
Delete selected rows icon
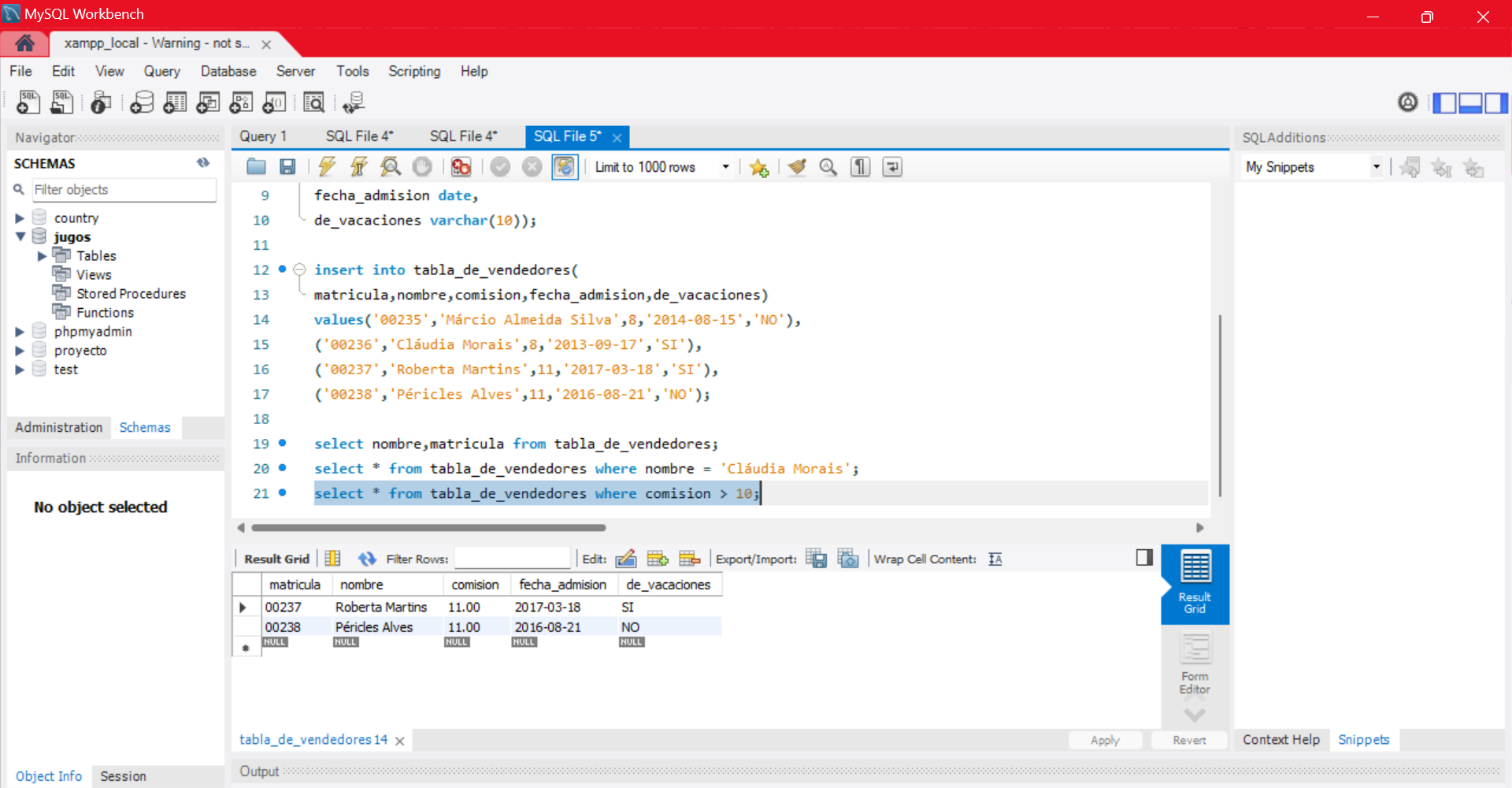pyautogui.click(x=690, y=559)
